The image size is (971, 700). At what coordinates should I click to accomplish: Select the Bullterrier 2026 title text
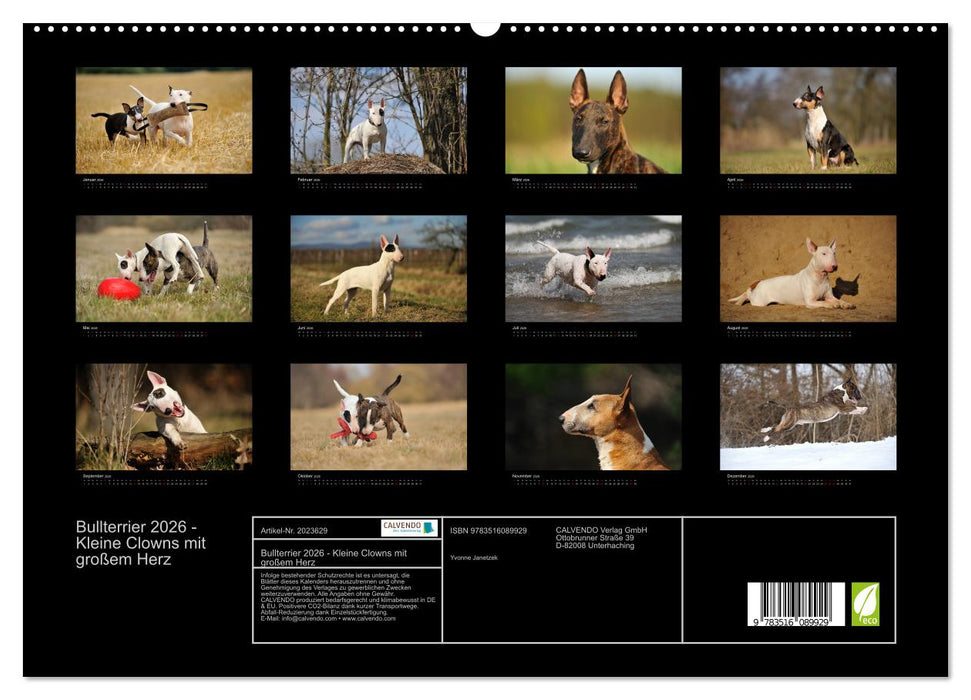tap(140, 541)
